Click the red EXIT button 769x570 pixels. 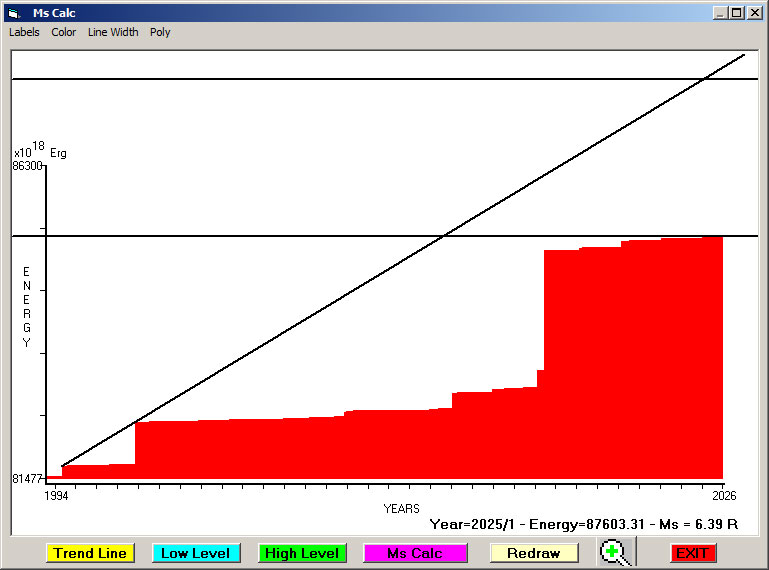[692, 553]
